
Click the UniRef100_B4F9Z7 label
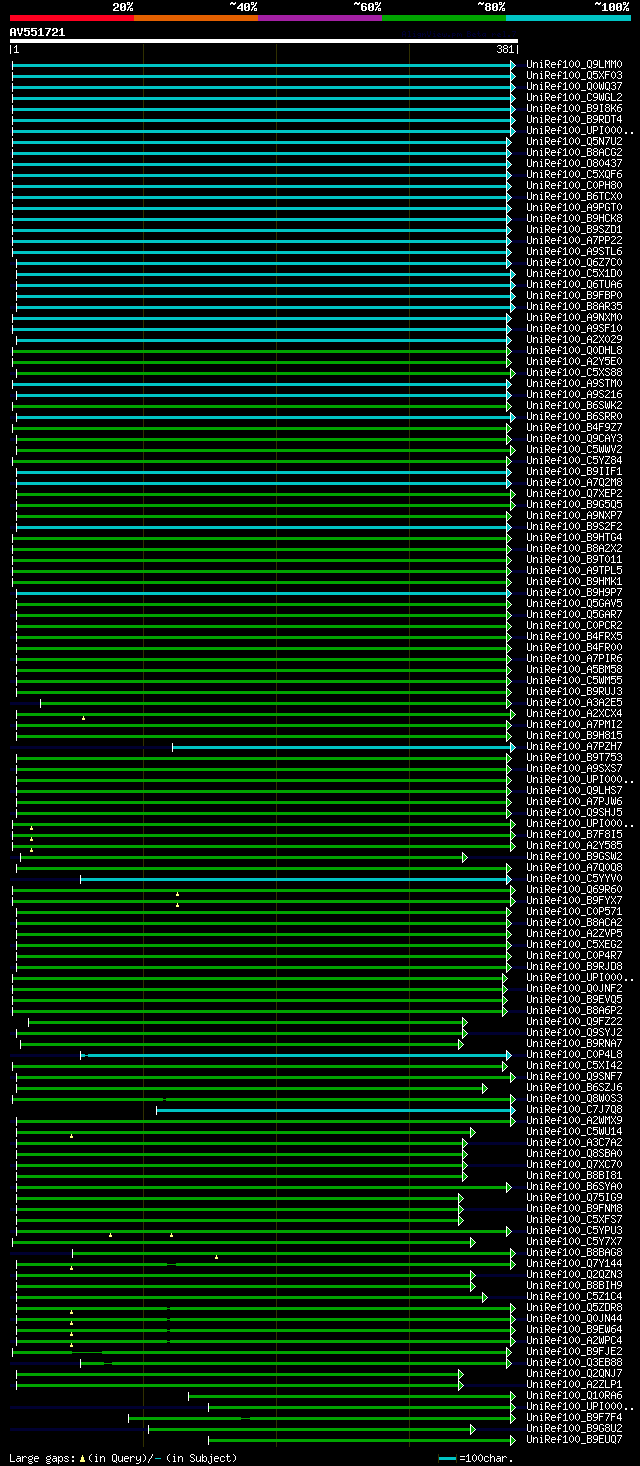574,428
